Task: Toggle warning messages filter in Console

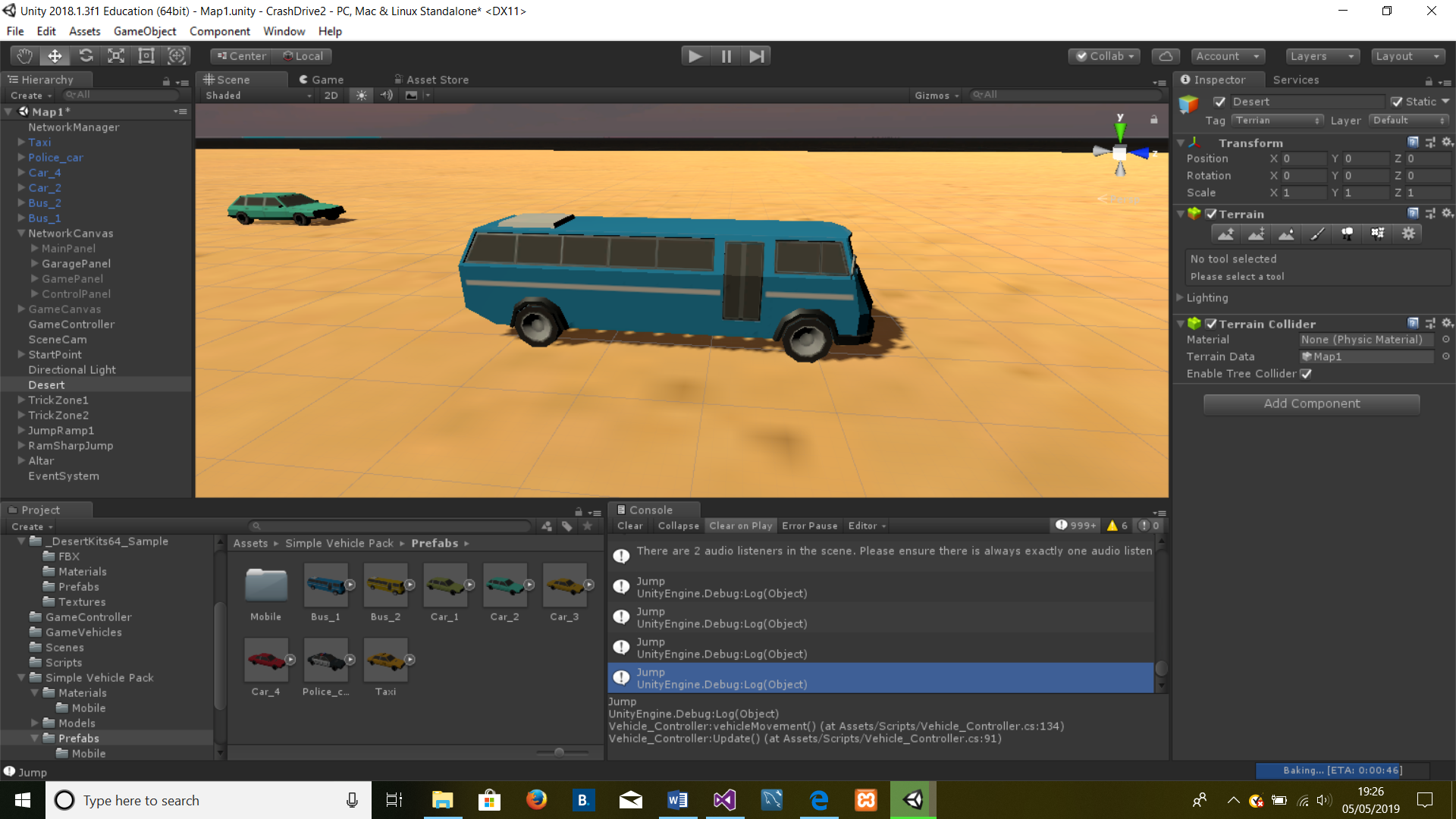Action: (x=1117, y=526)
